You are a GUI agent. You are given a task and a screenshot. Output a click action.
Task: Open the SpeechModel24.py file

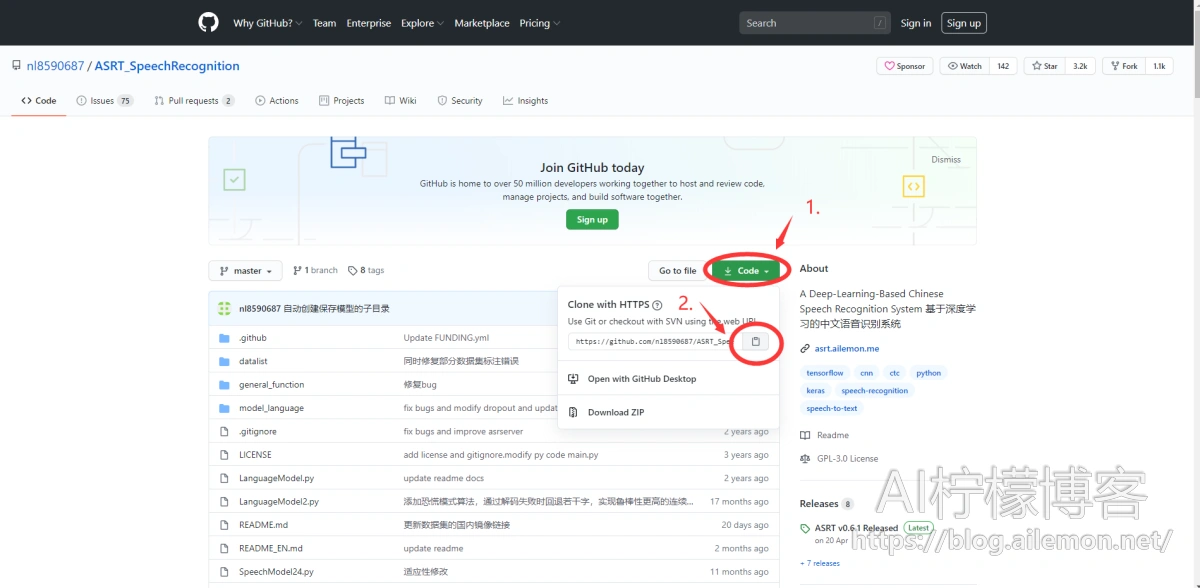click(x=276, y=572)
